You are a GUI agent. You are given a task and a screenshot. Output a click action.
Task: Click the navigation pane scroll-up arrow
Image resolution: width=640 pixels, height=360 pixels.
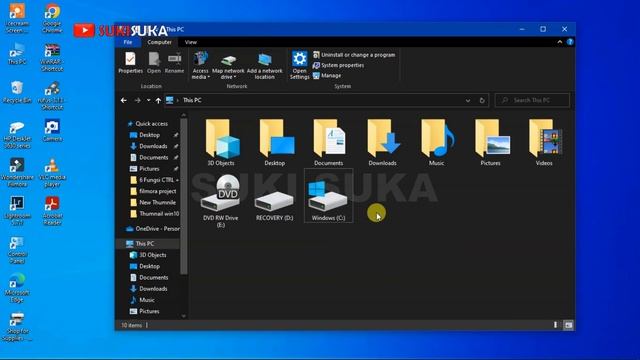click(x=183, y=116)
